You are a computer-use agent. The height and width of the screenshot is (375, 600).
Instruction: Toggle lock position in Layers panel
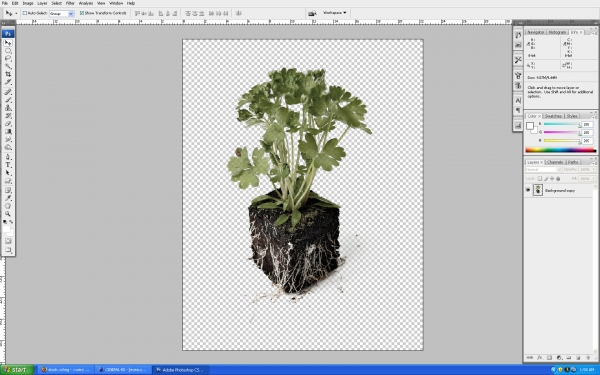pos(552,179)
